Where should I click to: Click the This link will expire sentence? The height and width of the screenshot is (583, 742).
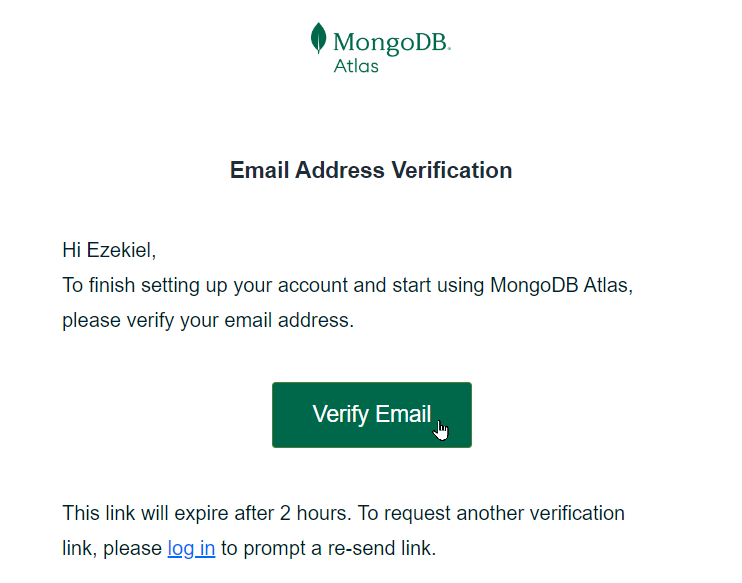pos(207,513)
